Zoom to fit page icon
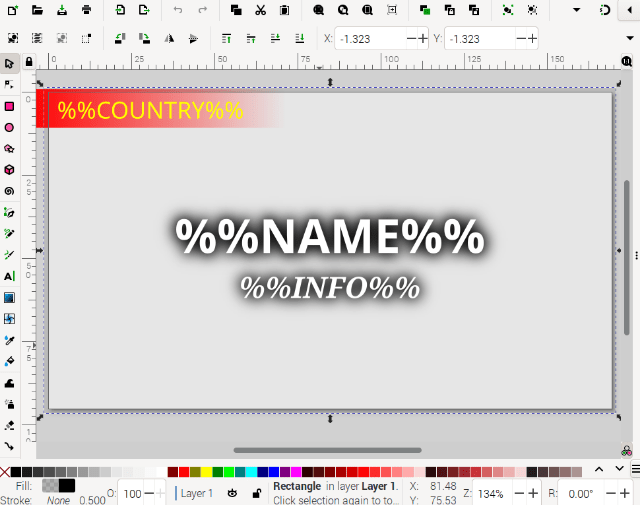This screenshot has width=640, height=505. click(x=367, y=10)
